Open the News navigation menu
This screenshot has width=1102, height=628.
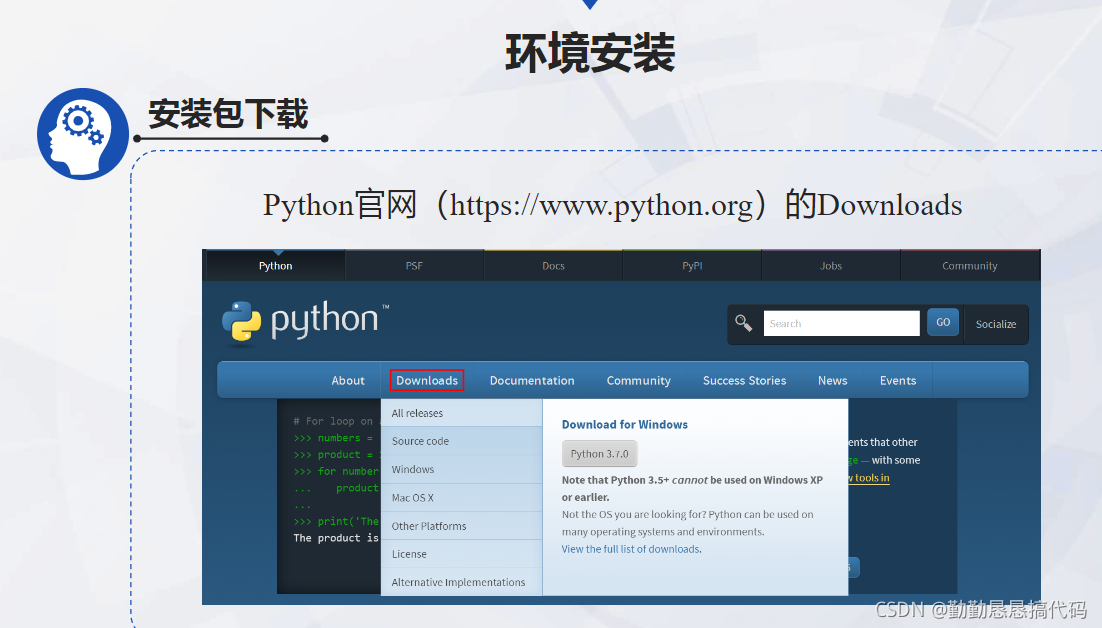point(832,380)
